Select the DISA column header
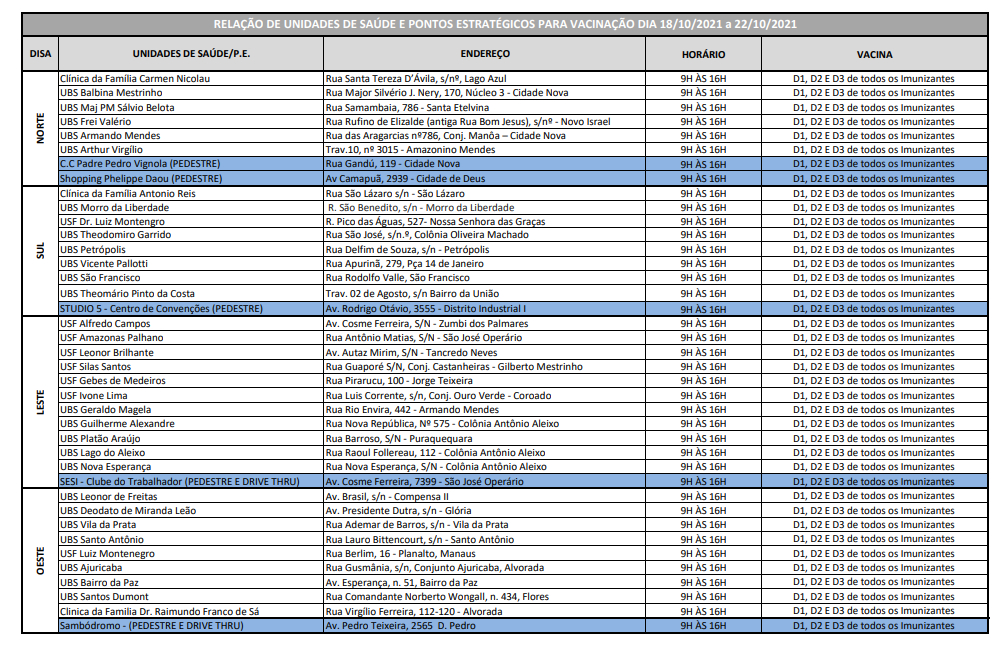Image resolution: width=1007 pixels, height=652 pixels. 40,54
